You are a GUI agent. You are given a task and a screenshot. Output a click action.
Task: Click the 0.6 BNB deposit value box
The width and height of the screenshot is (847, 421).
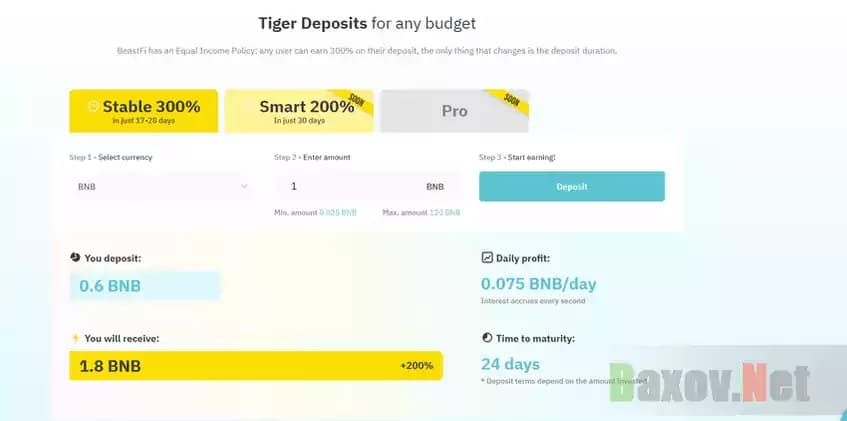pyautogui.click(x=144, y=286)
